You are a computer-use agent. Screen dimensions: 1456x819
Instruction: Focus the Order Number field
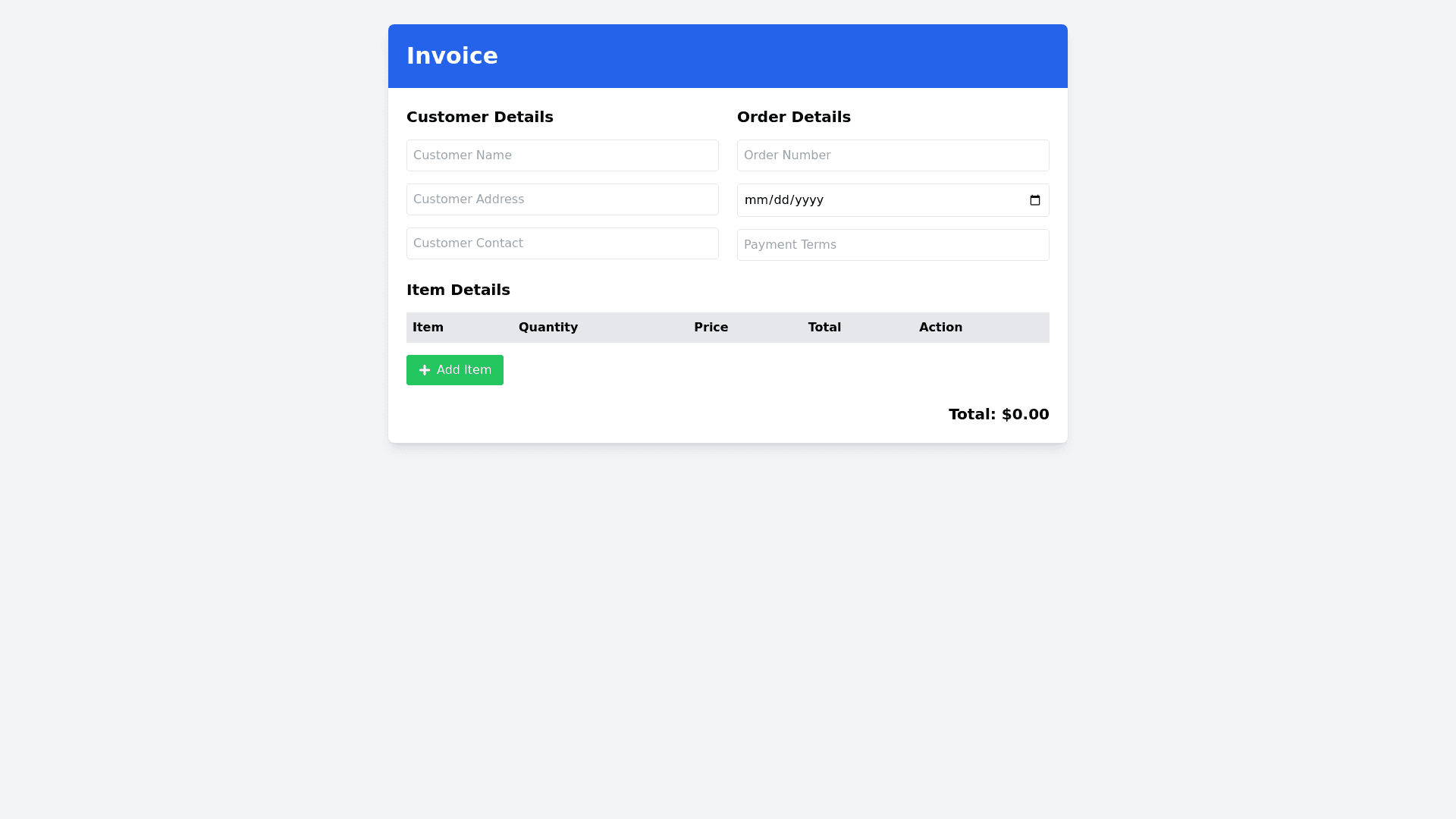point(893,155)
